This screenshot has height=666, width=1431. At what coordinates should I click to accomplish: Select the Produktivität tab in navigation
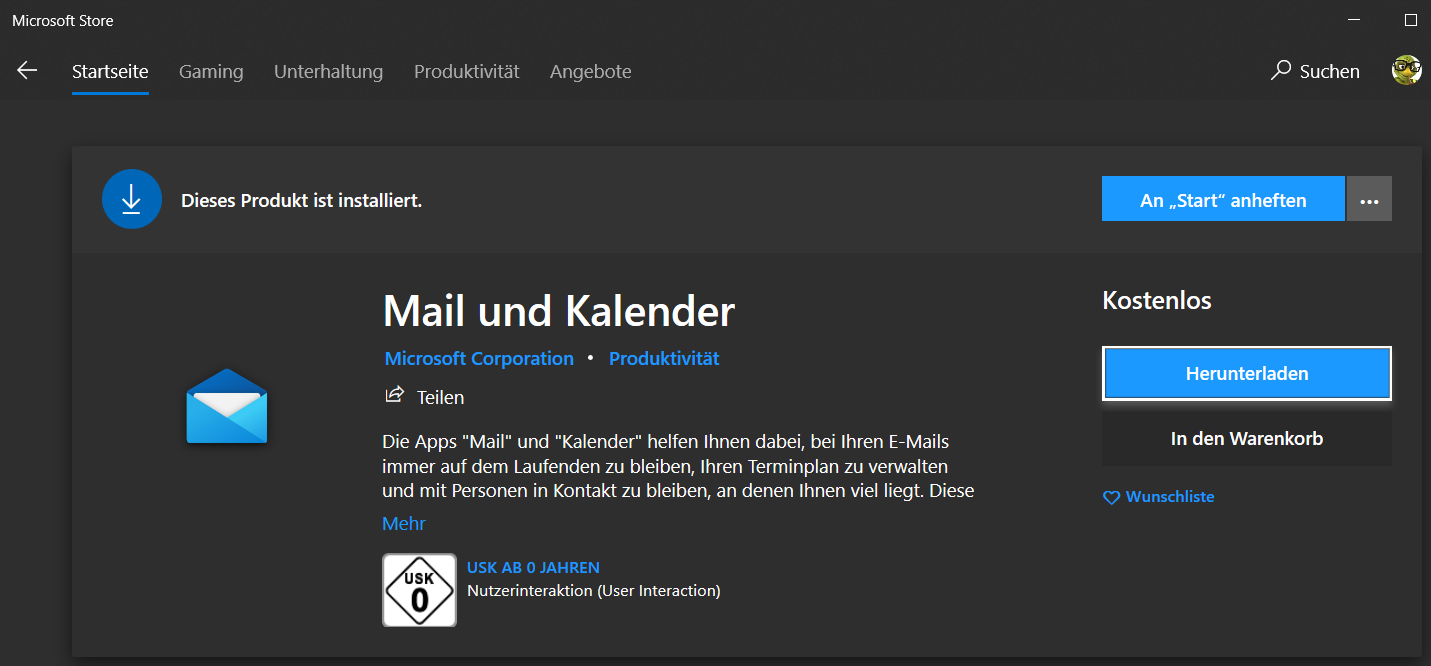point(467,71)
